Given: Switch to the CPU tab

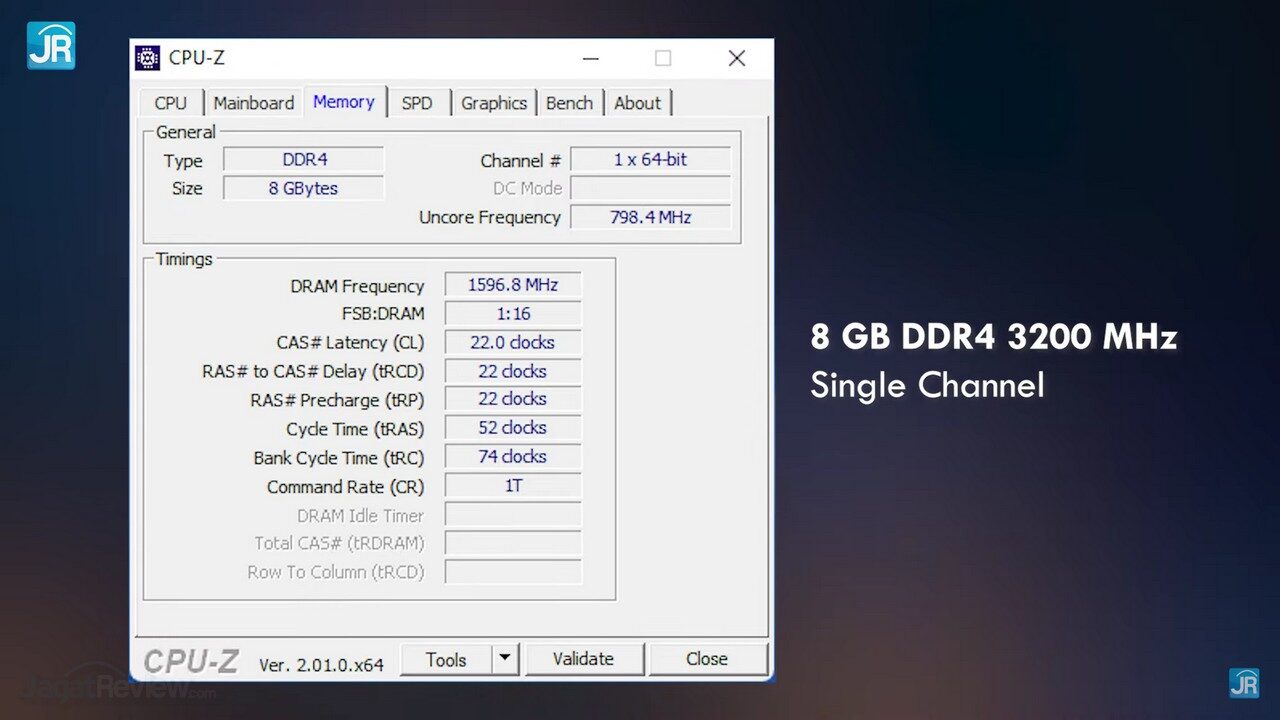Looking at the screenshot, I should click(x=170, y=103).
